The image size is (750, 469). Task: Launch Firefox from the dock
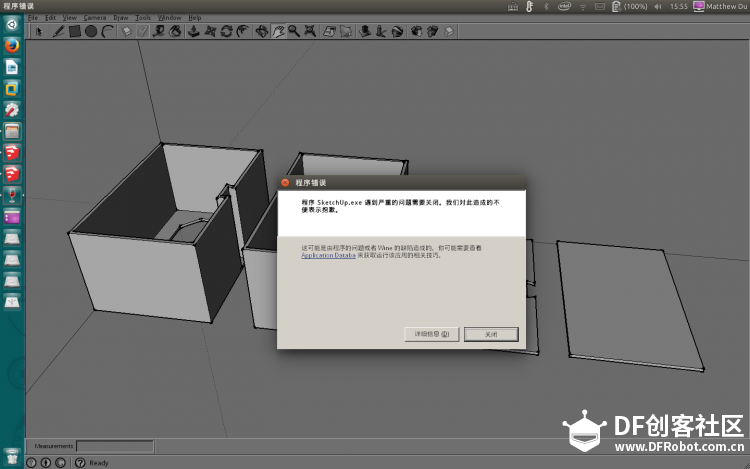(x=12, y=46)
